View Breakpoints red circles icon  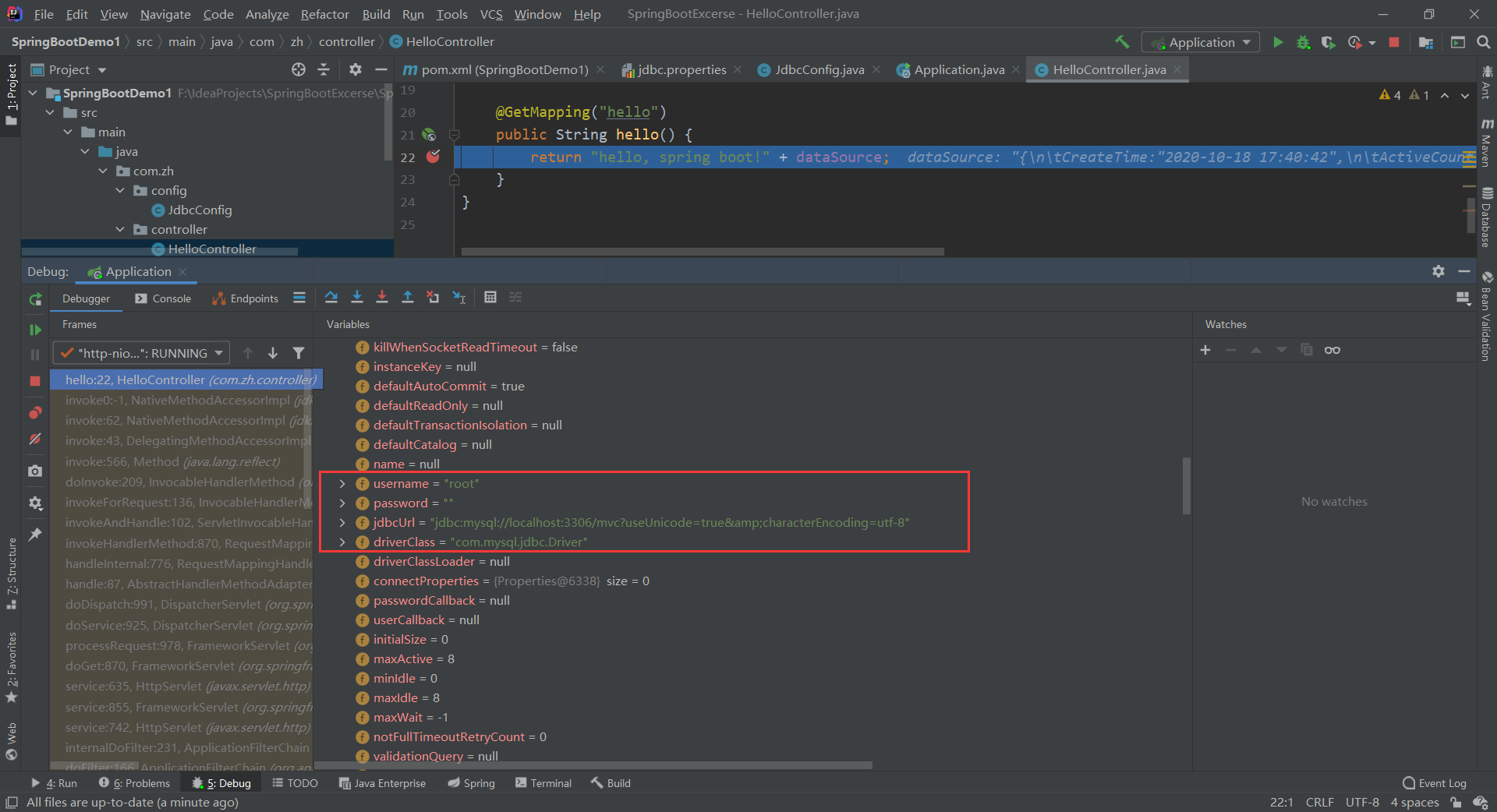point(35,412)
